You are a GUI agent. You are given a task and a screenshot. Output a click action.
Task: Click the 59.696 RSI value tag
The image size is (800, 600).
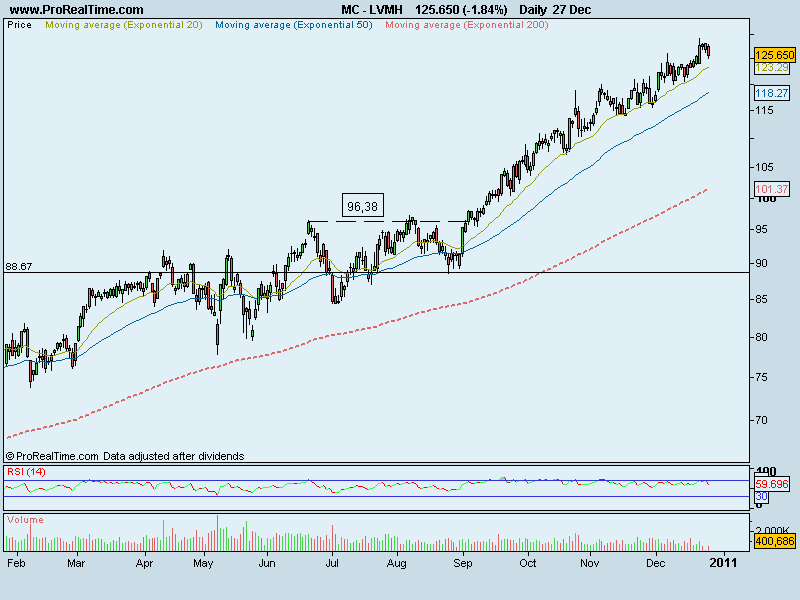coord(772,484)
